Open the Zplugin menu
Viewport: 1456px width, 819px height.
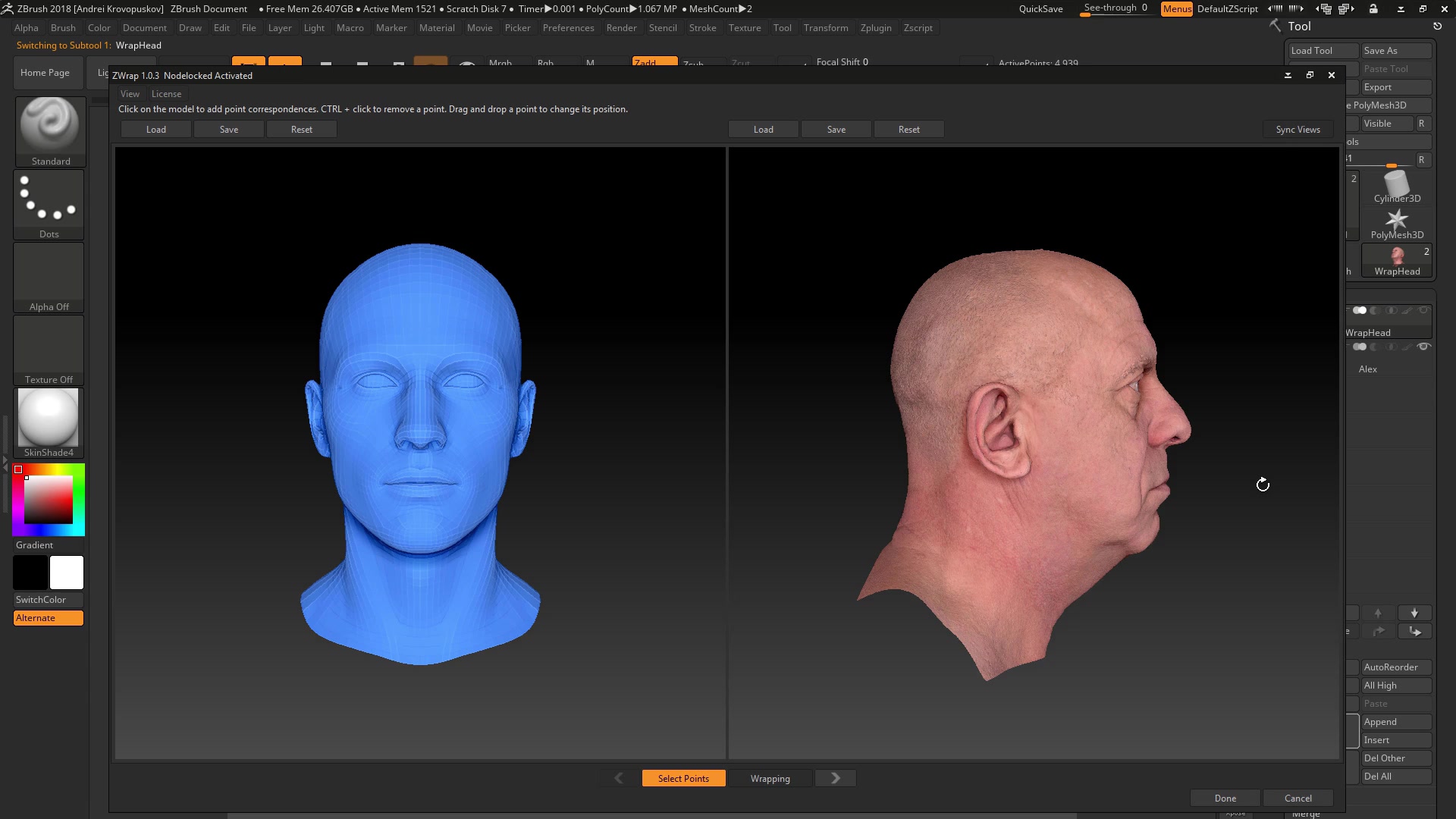(875, 27)
